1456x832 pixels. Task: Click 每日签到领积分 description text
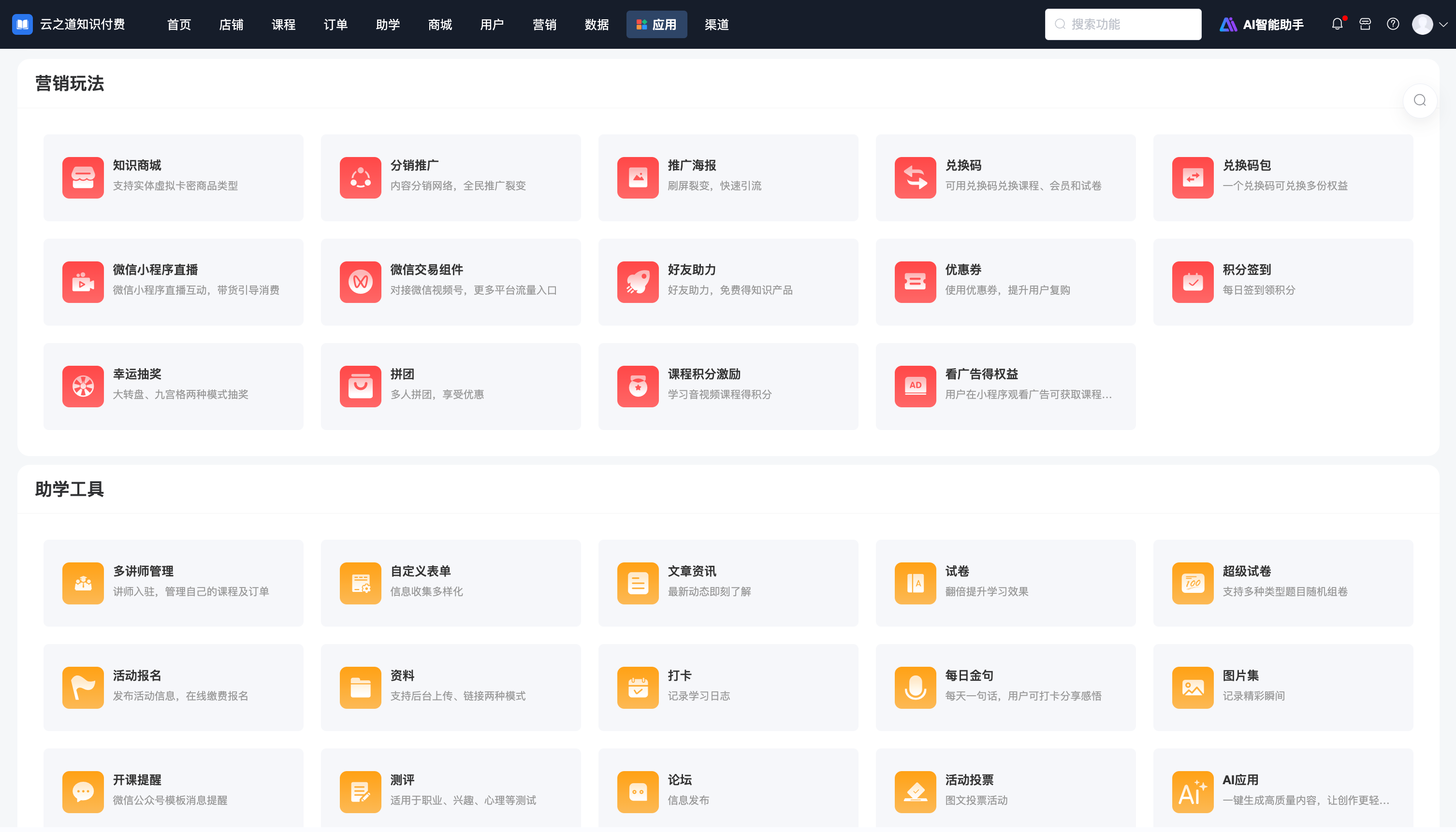point(1259,290)
